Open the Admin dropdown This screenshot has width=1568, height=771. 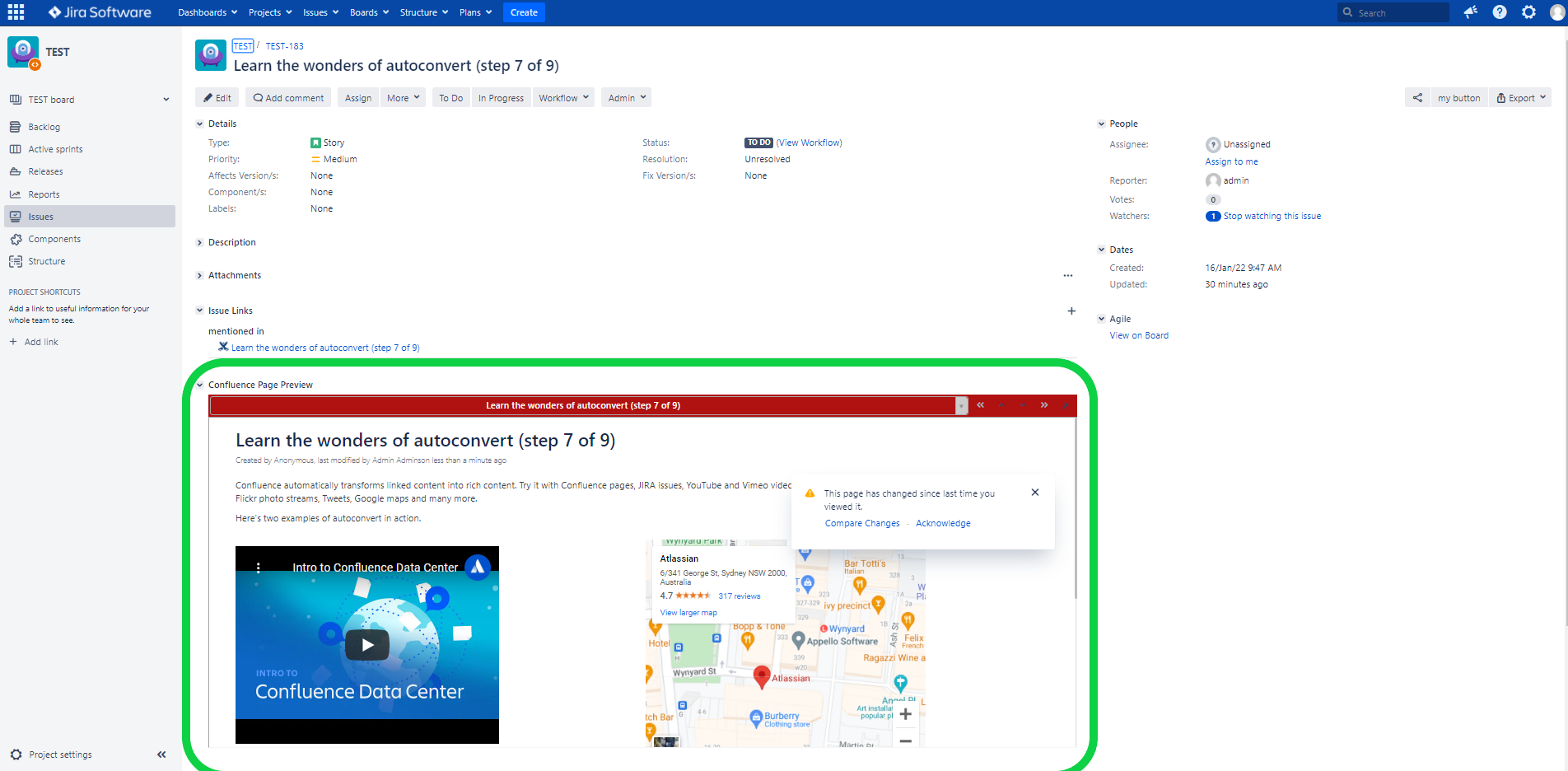[627, 97]
